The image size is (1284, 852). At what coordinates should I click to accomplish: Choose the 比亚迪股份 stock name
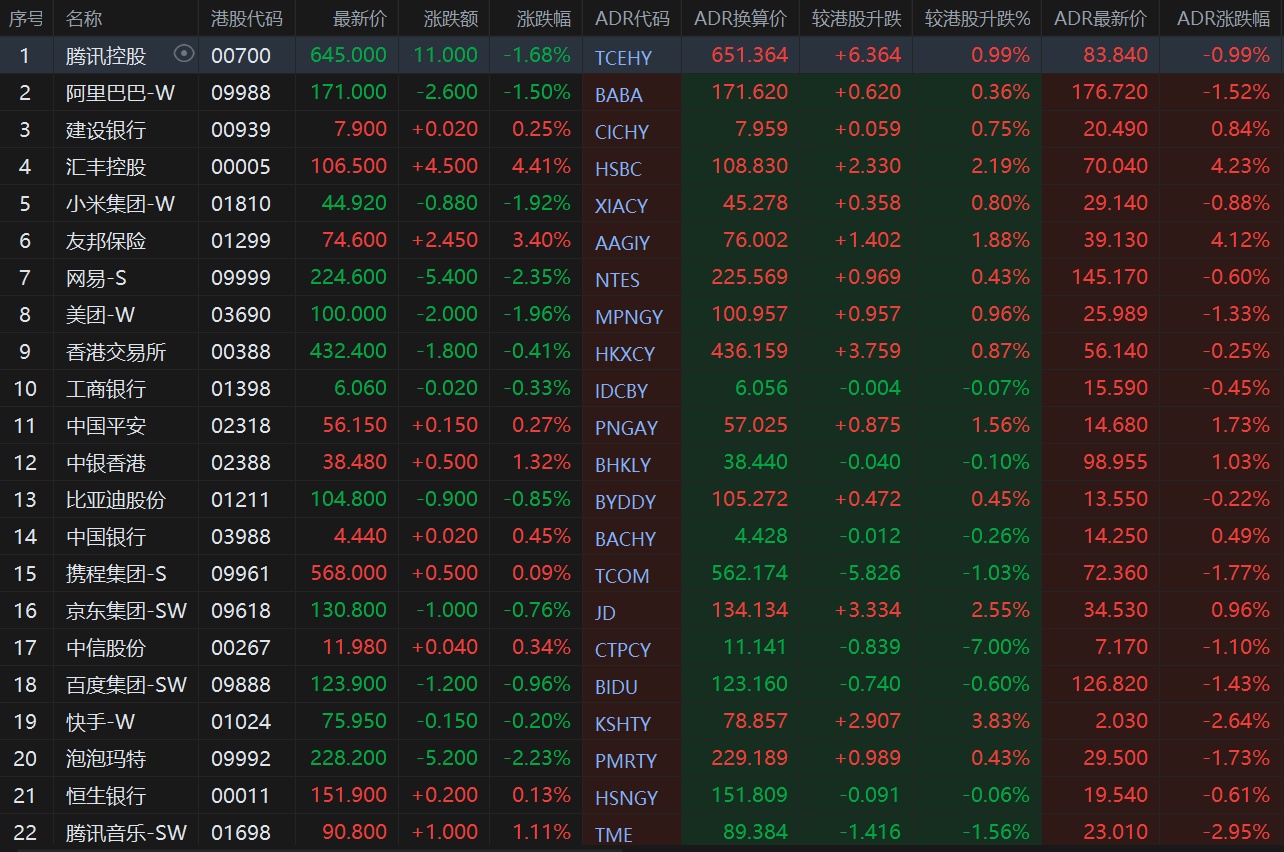[x=116, y=500]
